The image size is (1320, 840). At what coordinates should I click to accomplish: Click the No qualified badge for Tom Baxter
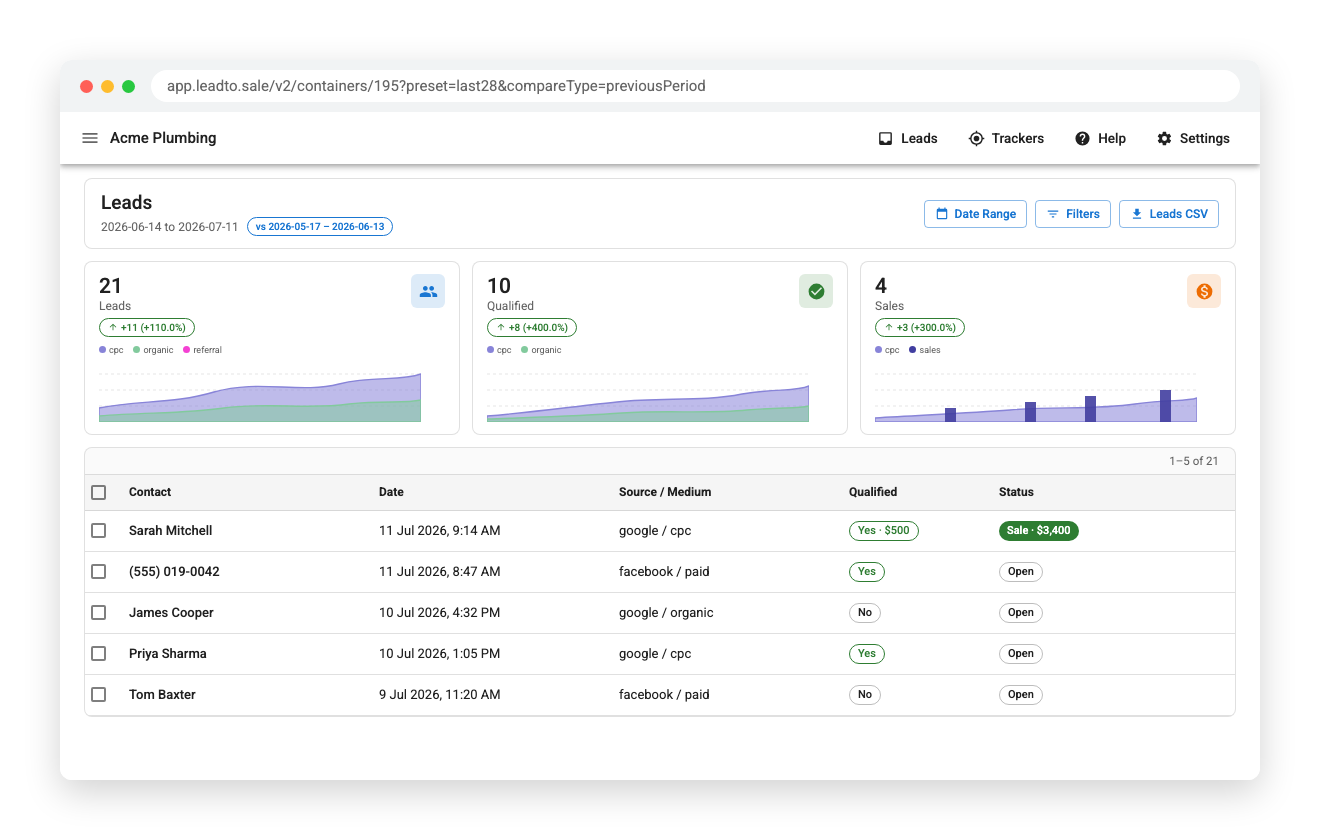click(865, 695)
